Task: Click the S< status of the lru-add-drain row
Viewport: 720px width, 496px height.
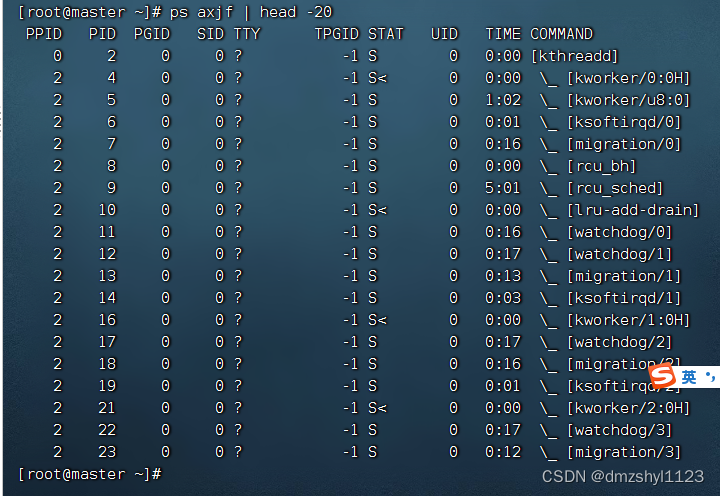Action: pyautogui.click(x=377, y=210)
